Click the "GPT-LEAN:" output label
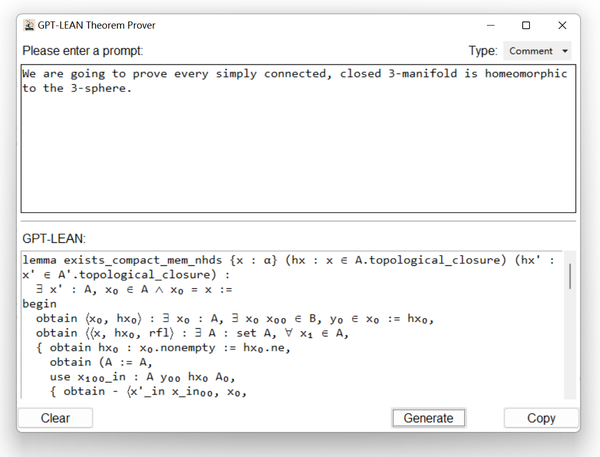 click(x=56, y=239)
